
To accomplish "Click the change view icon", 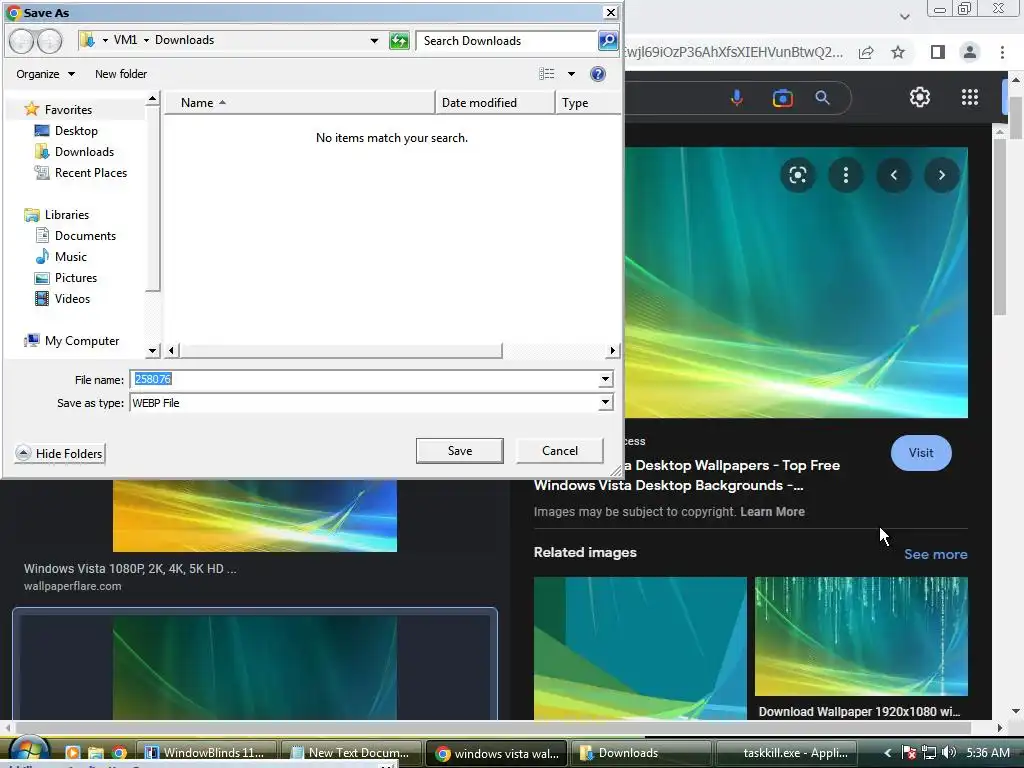I will (x=547, y=74).
